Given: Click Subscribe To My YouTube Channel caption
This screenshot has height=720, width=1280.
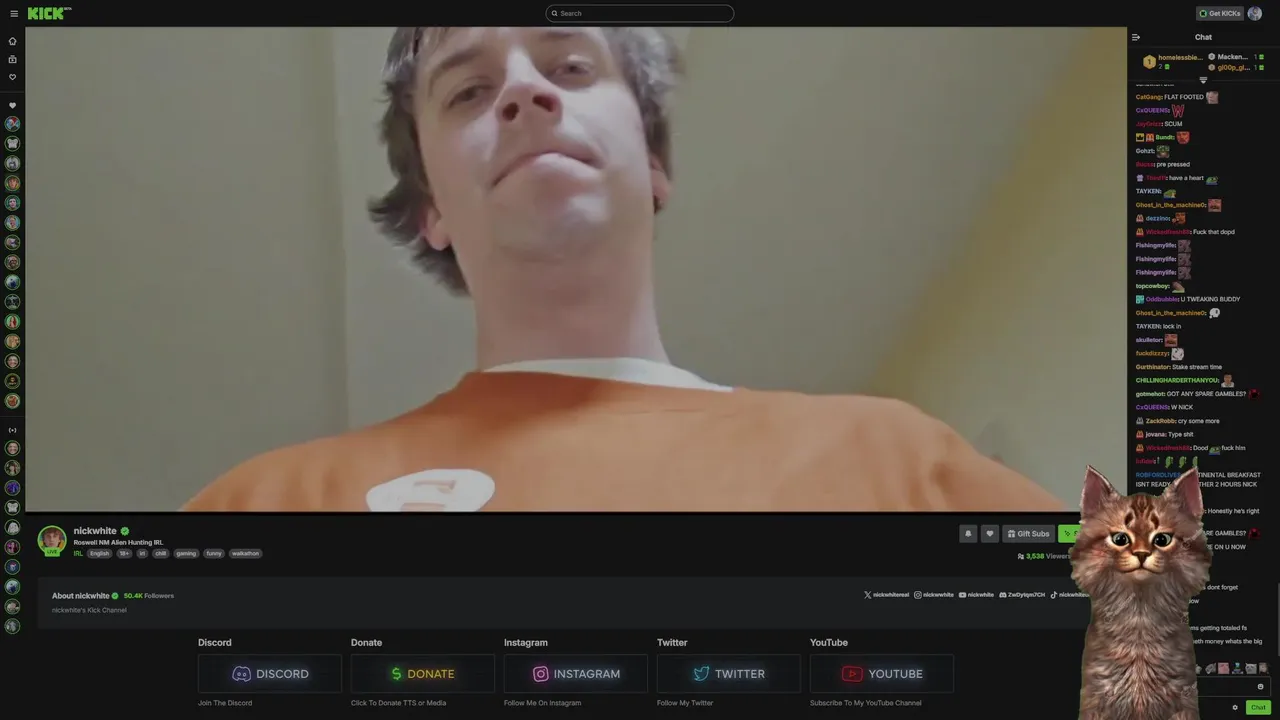Looking at the screenshot, I should tap(866, 703).
